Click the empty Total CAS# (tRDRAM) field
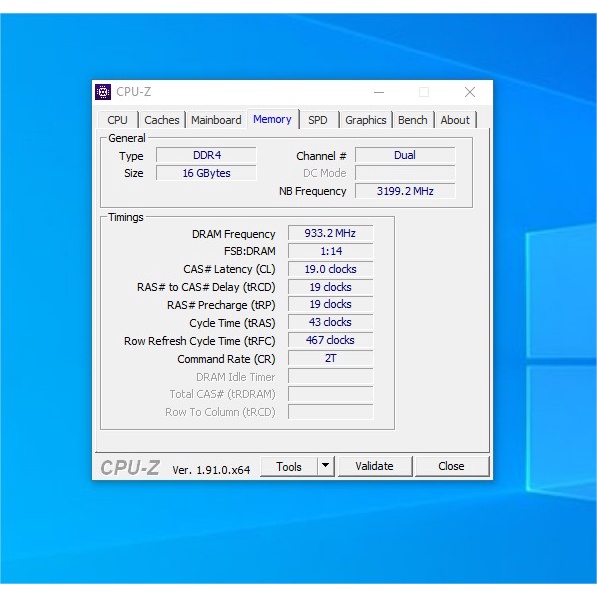The height and width of the screenshot is (597, 597). click(x=330, y=394)
